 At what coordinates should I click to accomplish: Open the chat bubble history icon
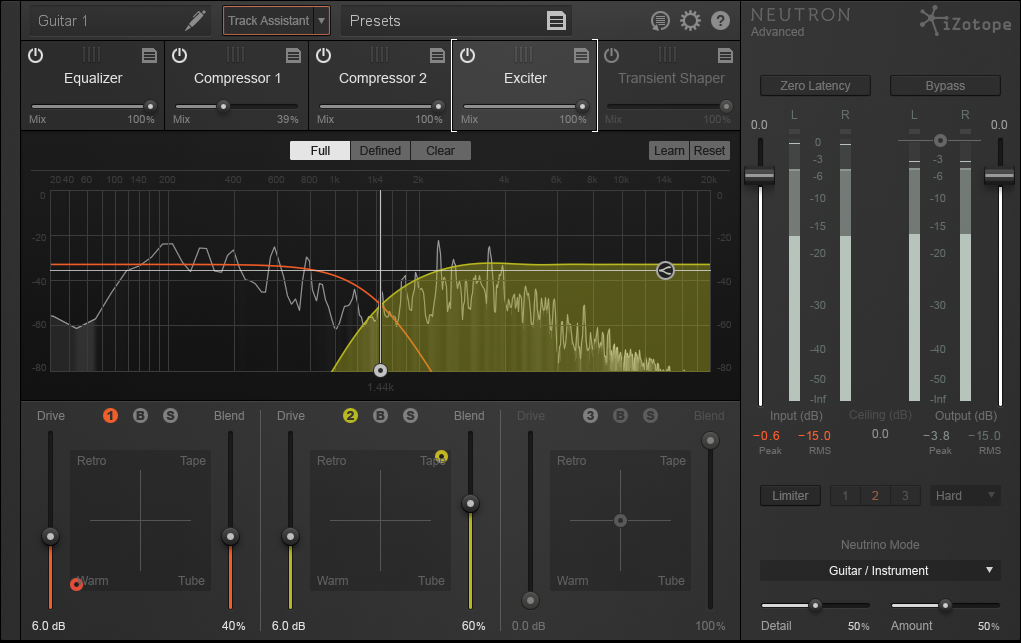pos(660,21)
